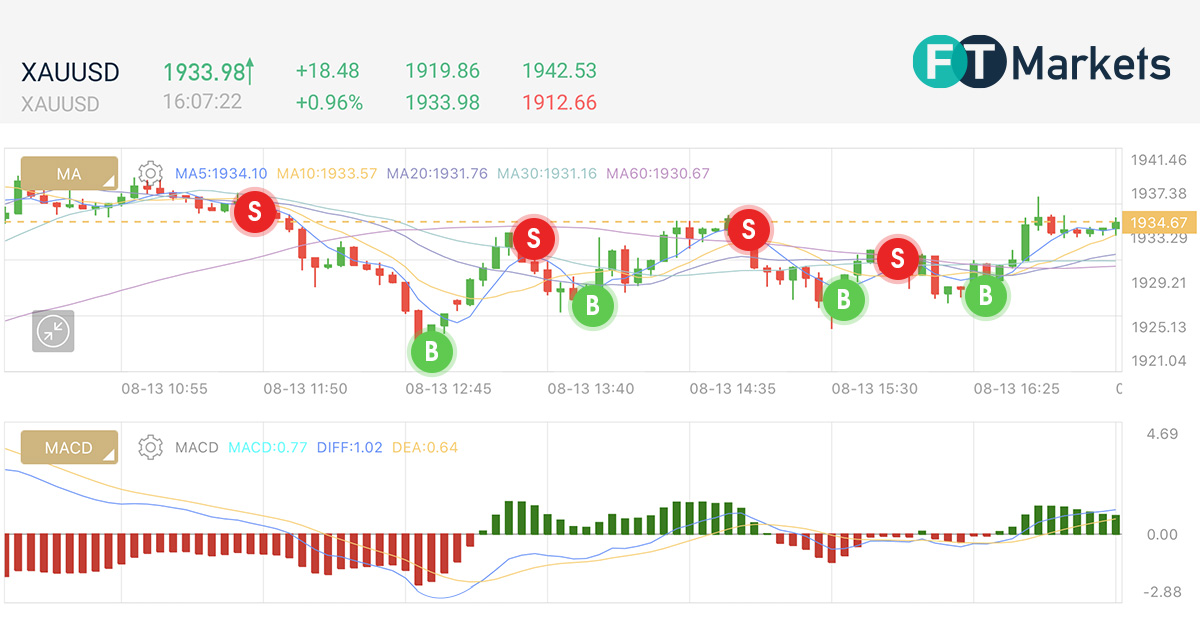
Task: Select the last red S sell marker
Action: tap(899, 259)
